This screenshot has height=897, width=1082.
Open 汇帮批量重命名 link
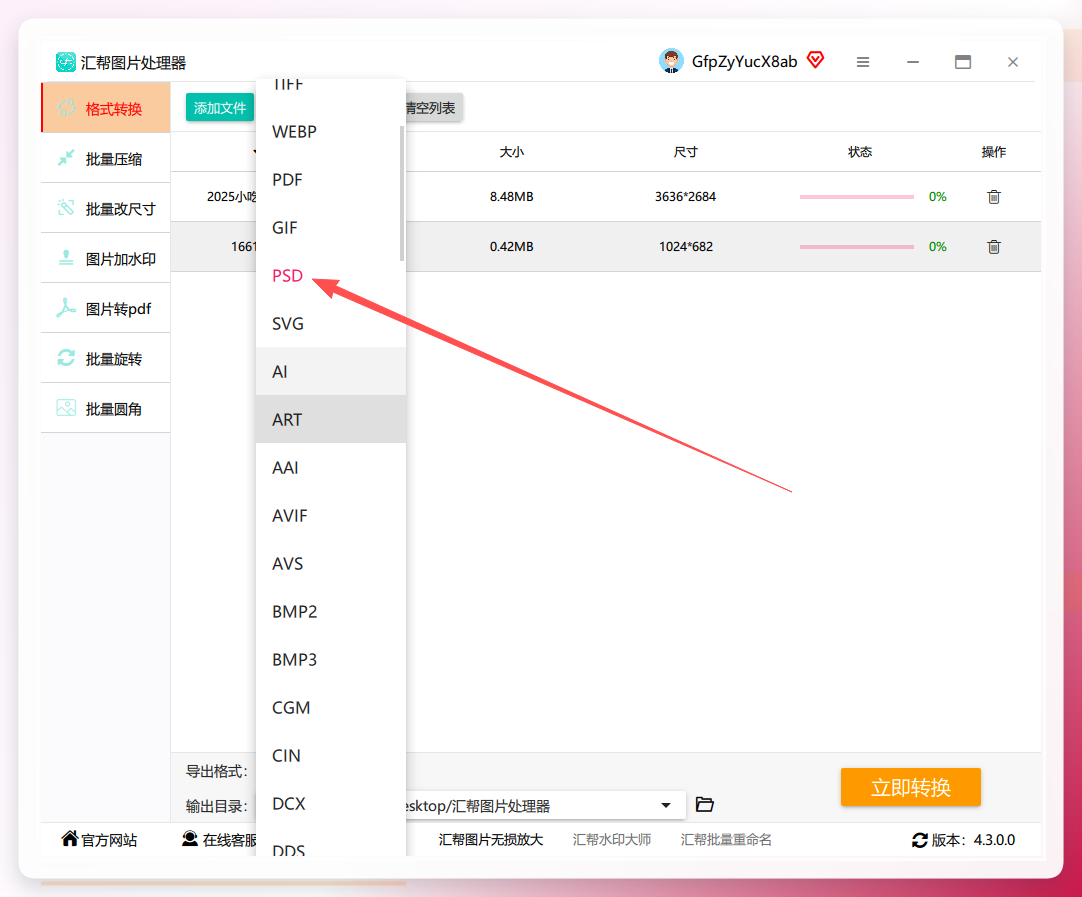[x=726, y=839]
